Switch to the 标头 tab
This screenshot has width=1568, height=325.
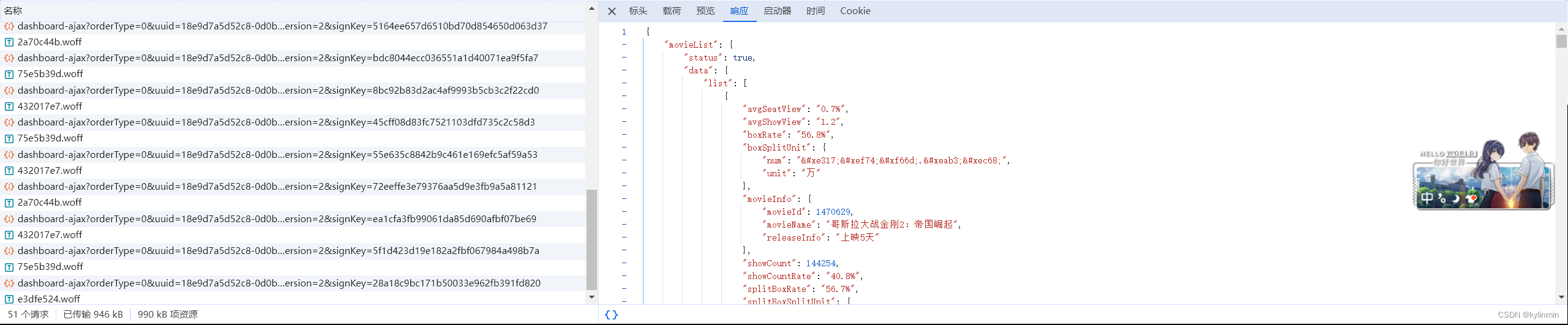click(638, 11)
